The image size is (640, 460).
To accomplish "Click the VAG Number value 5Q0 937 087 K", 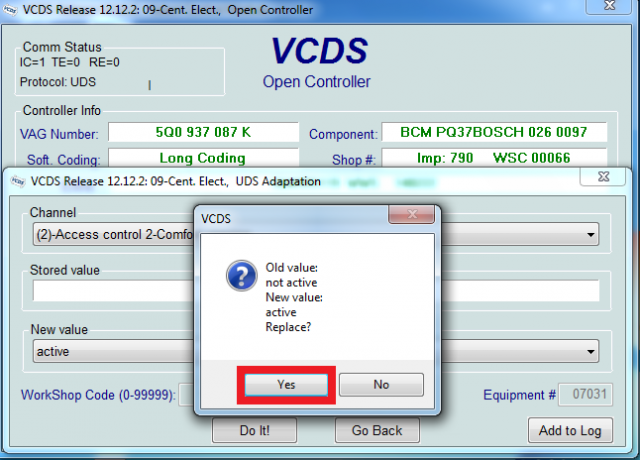I will [203, 132].
